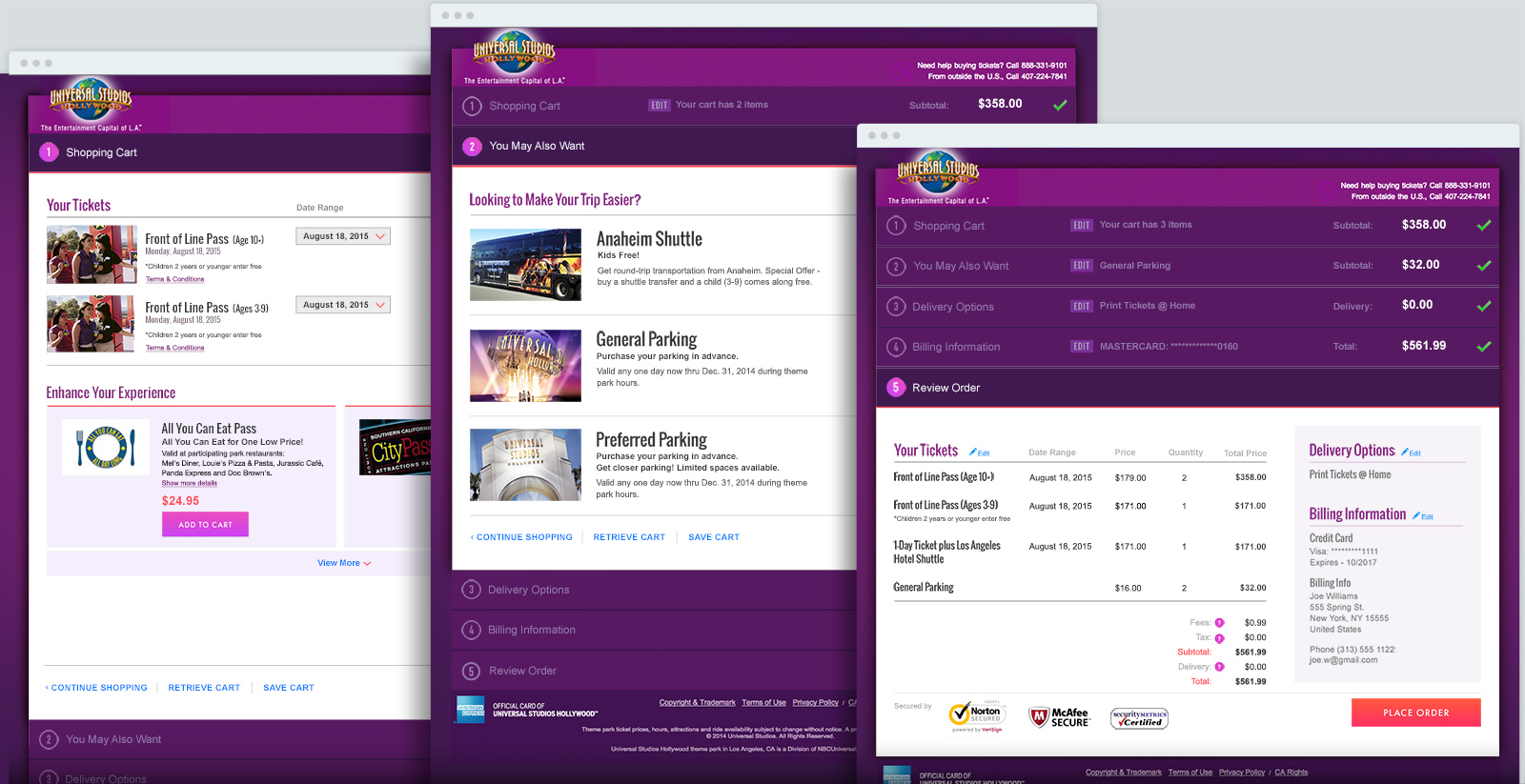The image size is (1525, 784).
Task: Click the McAfee Secure badge
Action: (1059, 717)
